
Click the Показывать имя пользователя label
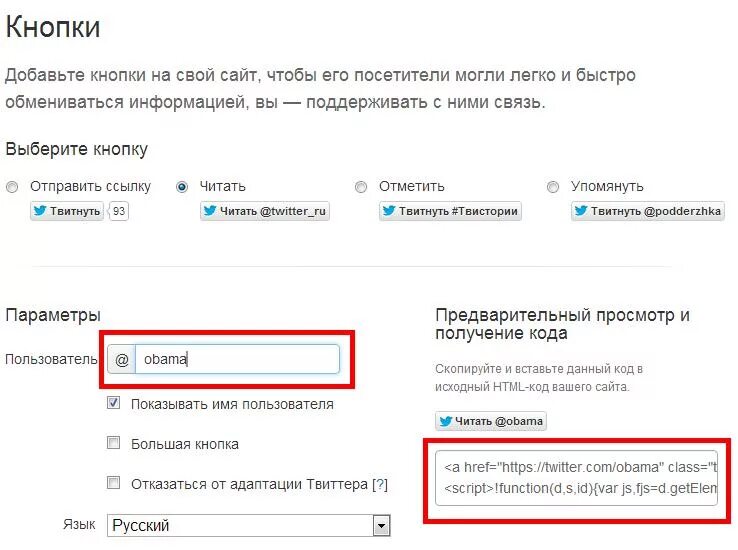pyautogui.click(x=232, y=404)
